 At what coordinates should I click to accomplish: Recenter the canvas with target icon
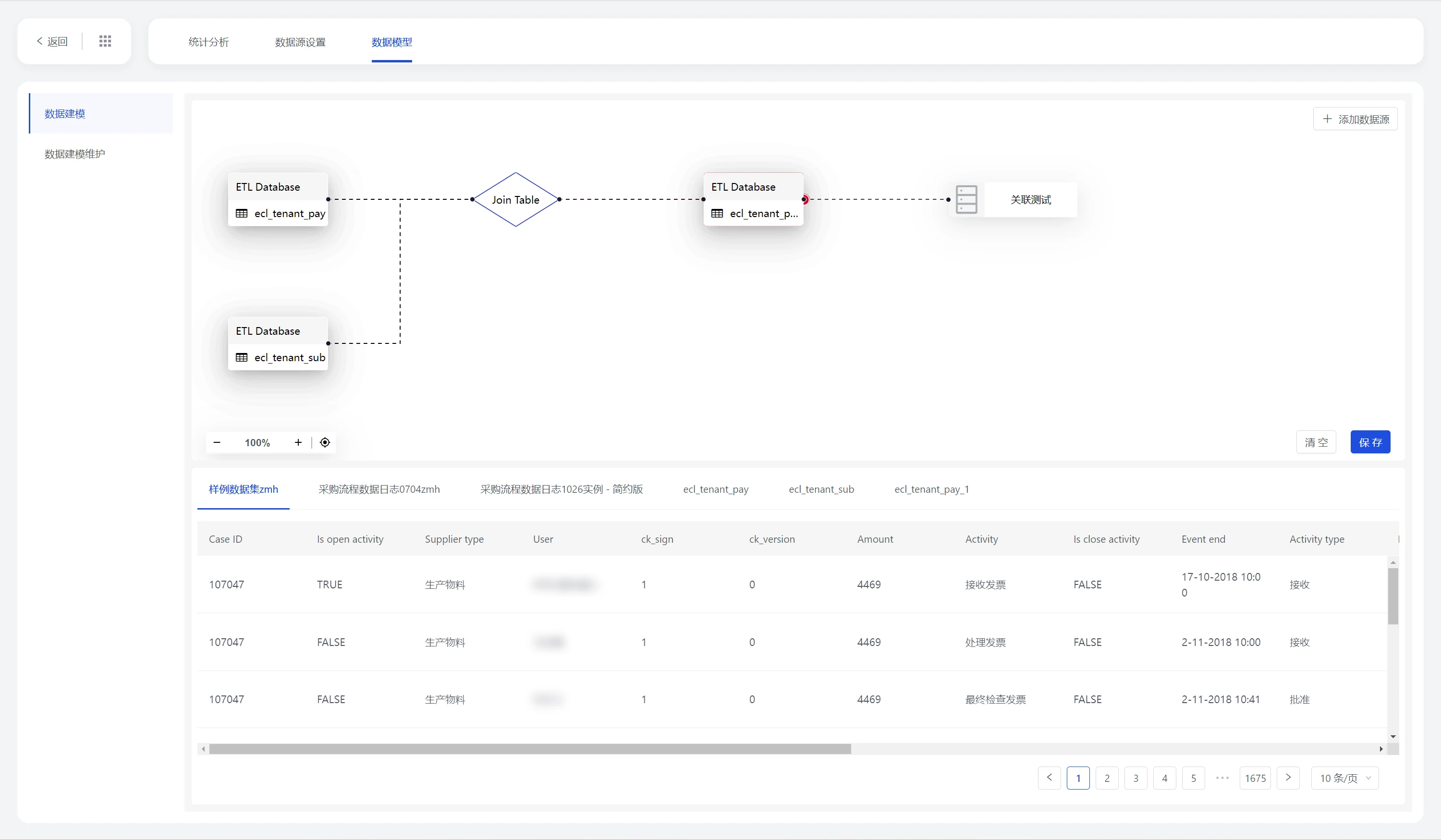325,443
